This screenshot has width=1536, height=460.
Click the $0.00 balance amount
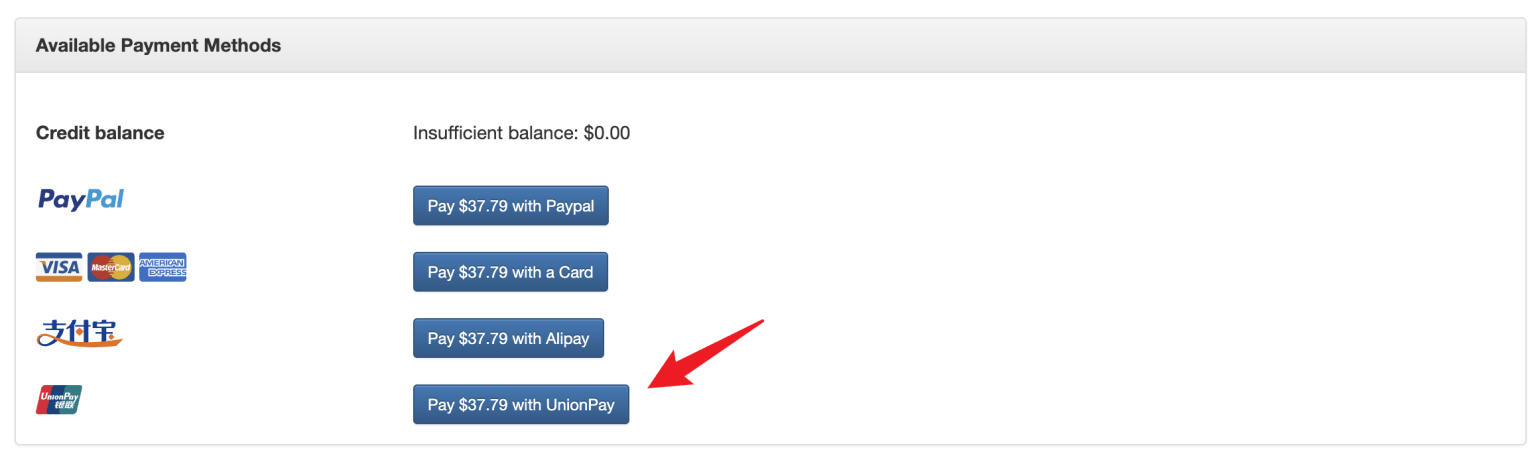click(607, 133)
